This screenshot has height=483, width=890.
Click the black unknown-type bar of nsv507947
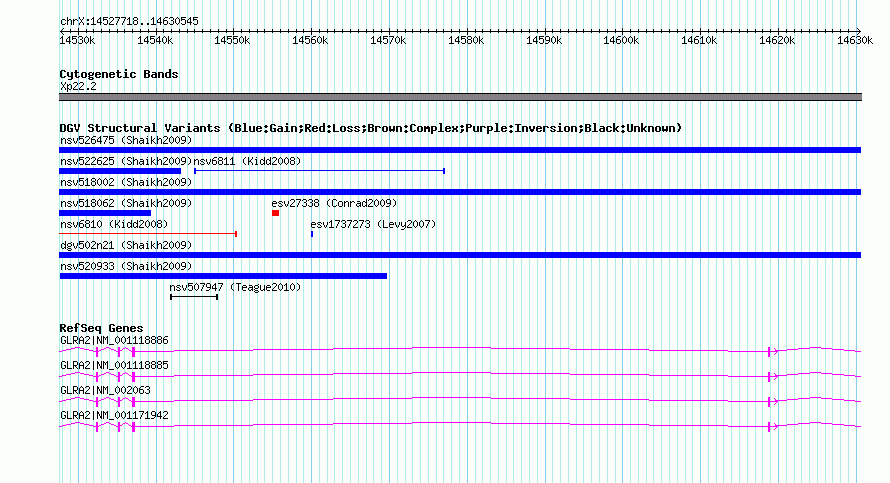tap(194, 297)
